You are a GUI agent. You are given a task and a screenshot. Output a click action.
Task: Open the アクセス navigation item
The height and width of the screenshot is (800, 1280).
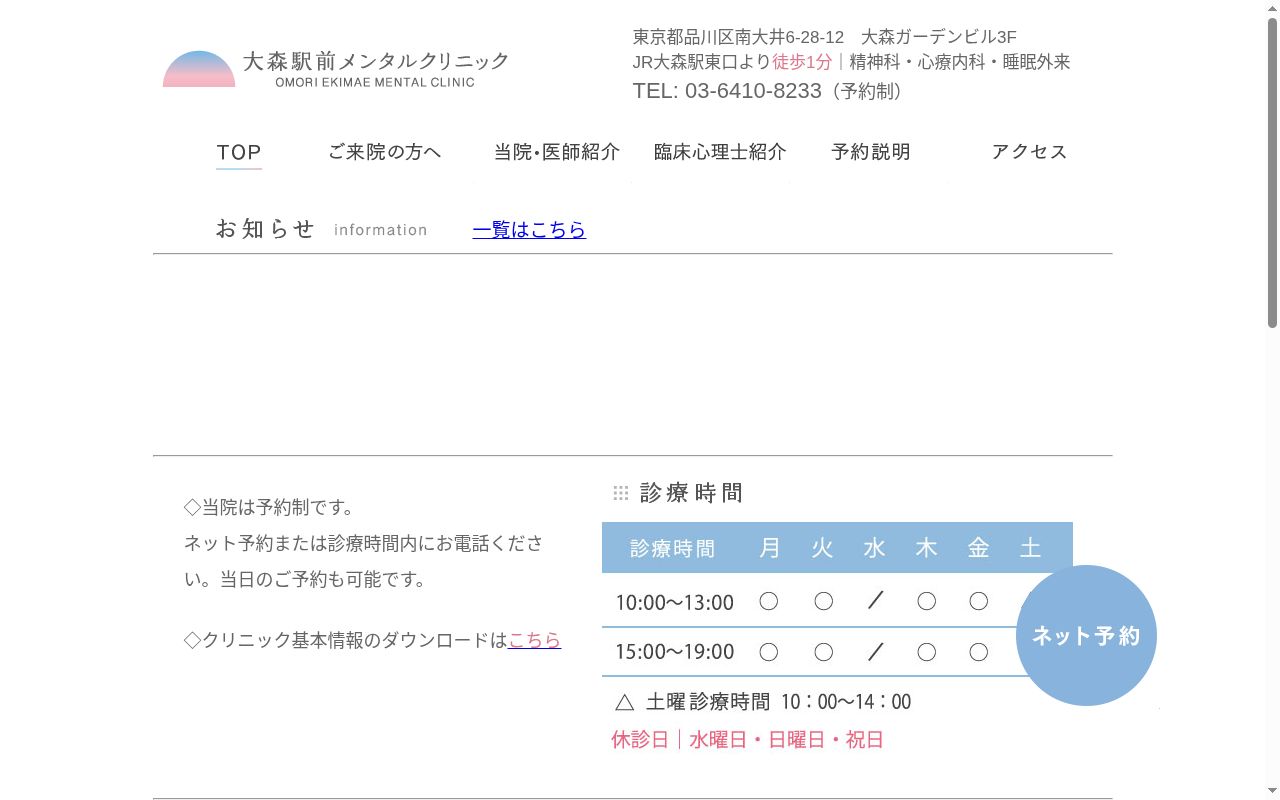pos(1030,152)
